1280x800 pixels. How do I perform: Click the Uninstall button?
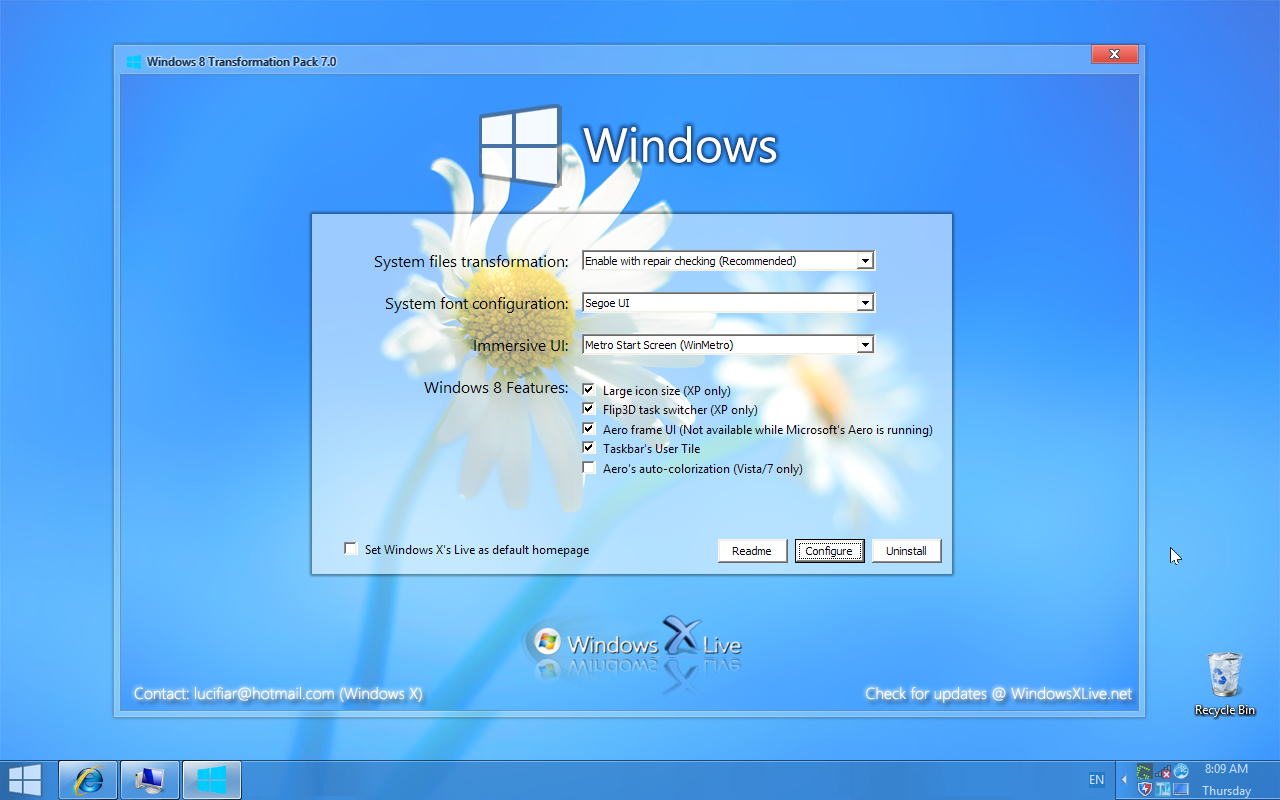[906, 551]
